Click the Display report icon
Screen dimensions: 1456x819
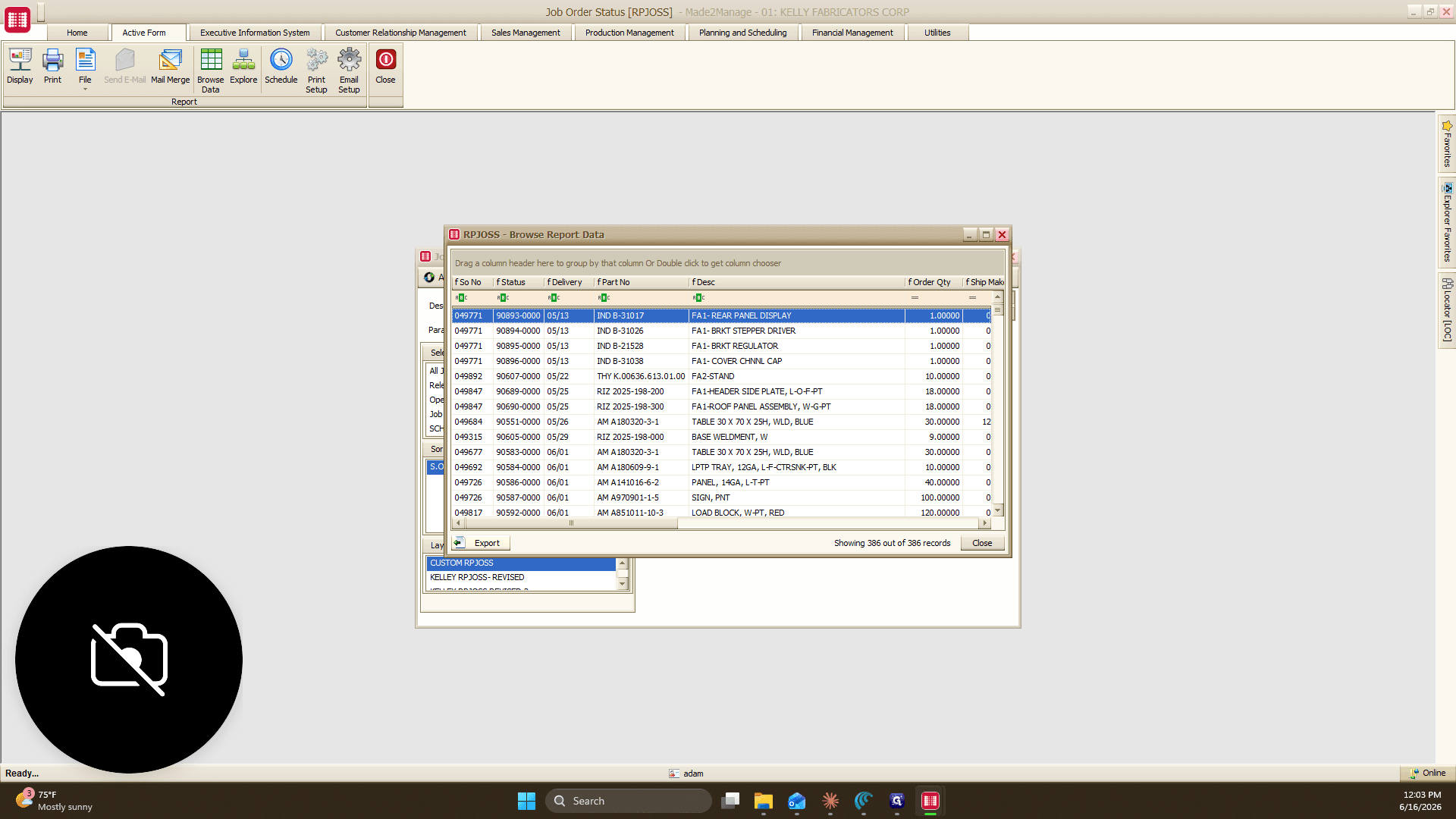tap(20, 66)
